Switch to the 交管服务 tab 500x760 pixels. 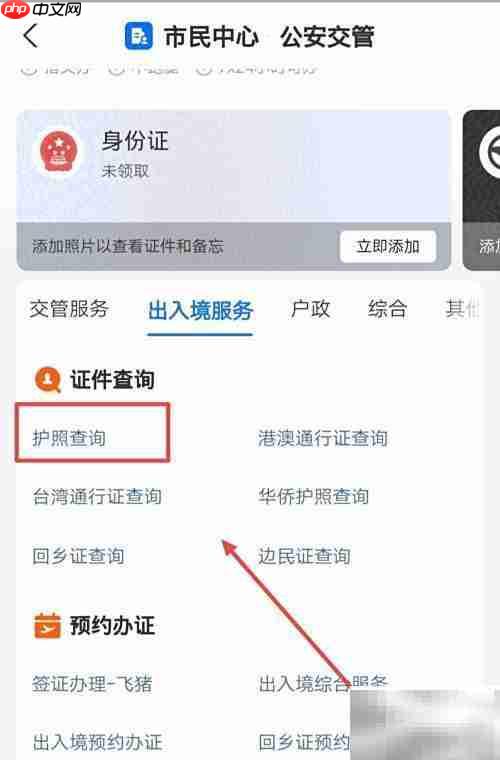click(x=69, y=309)
